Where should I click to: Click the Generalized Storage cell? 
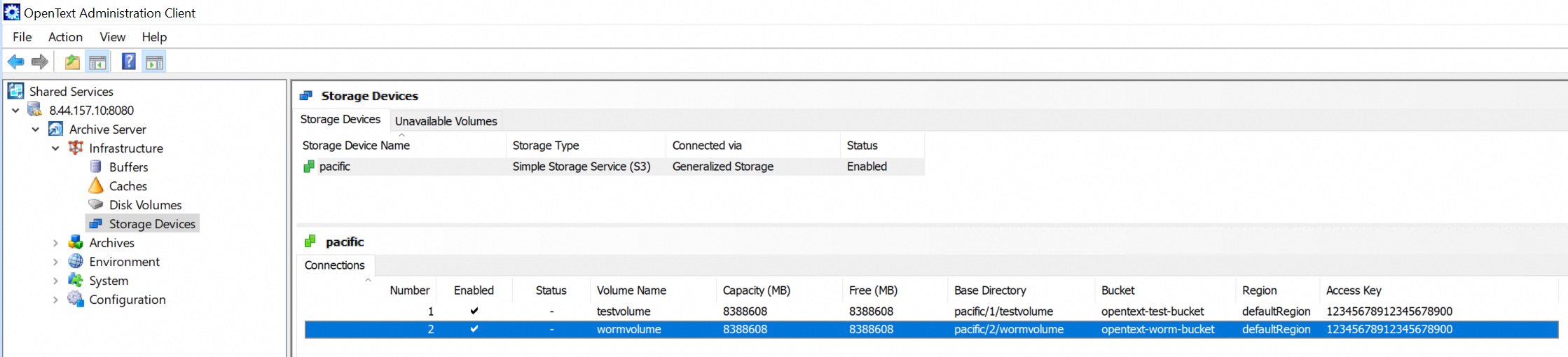(723, 167)
